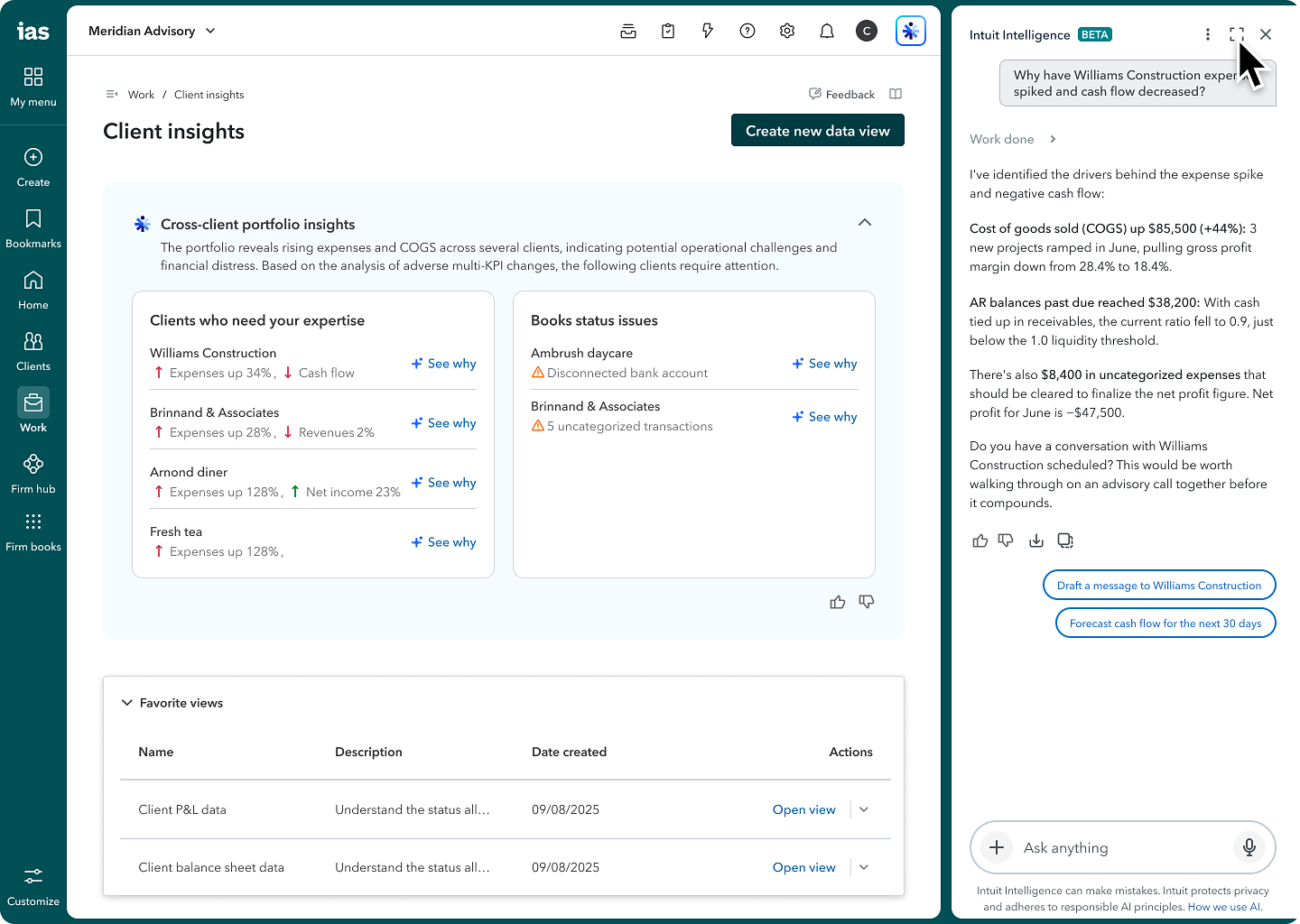Open the clipboard tasks icon in header

click(x=668, y=31)
